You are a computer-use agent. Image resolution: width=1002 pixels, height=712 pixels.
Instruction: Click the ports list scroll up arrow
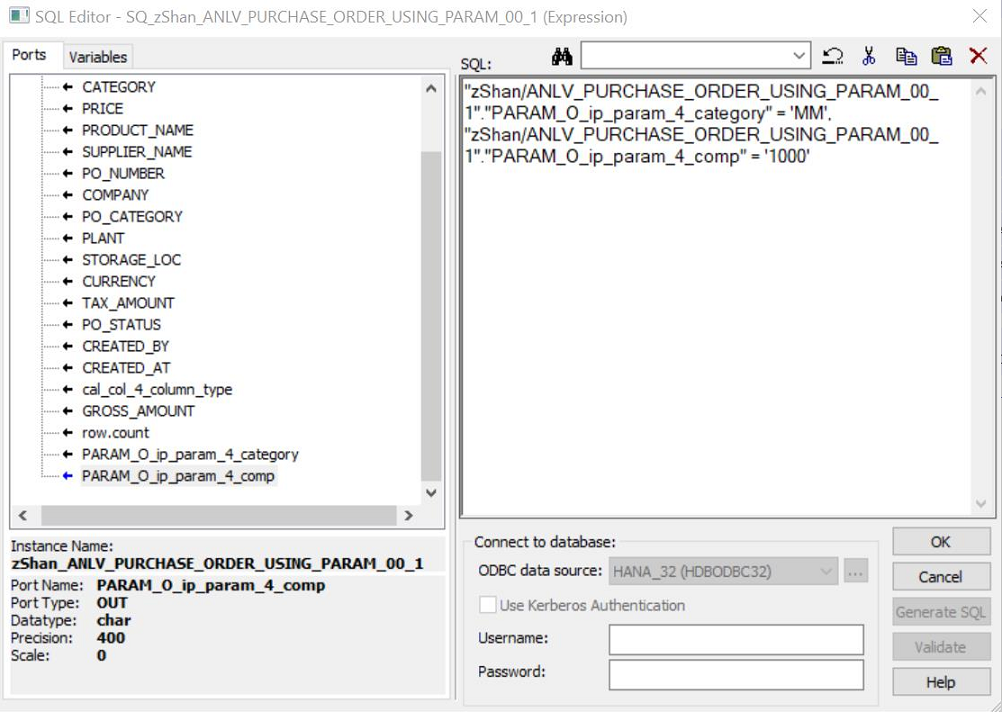(x=431, y=88)
